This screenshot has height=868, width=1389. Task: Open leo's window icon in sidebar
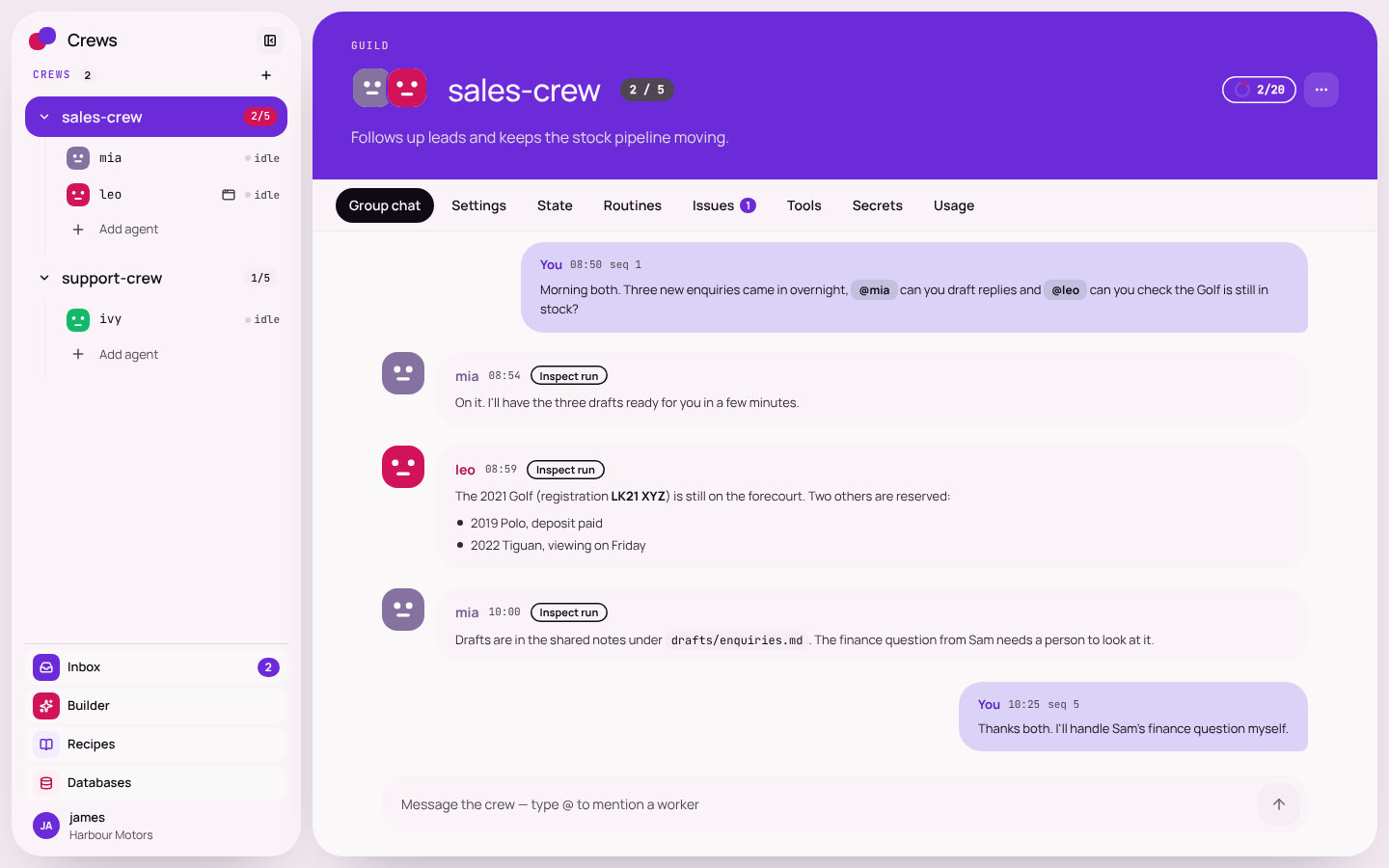pos(229,195)
